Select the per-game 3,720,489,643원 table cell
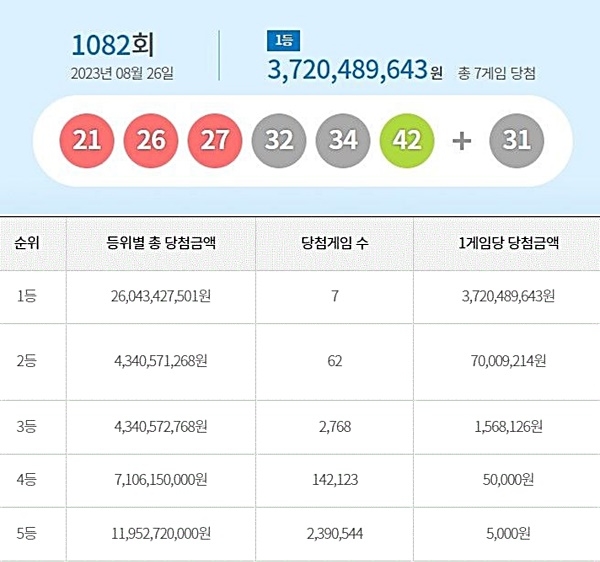The height and width of the screenshot is (562, 600). click(509, 296)
